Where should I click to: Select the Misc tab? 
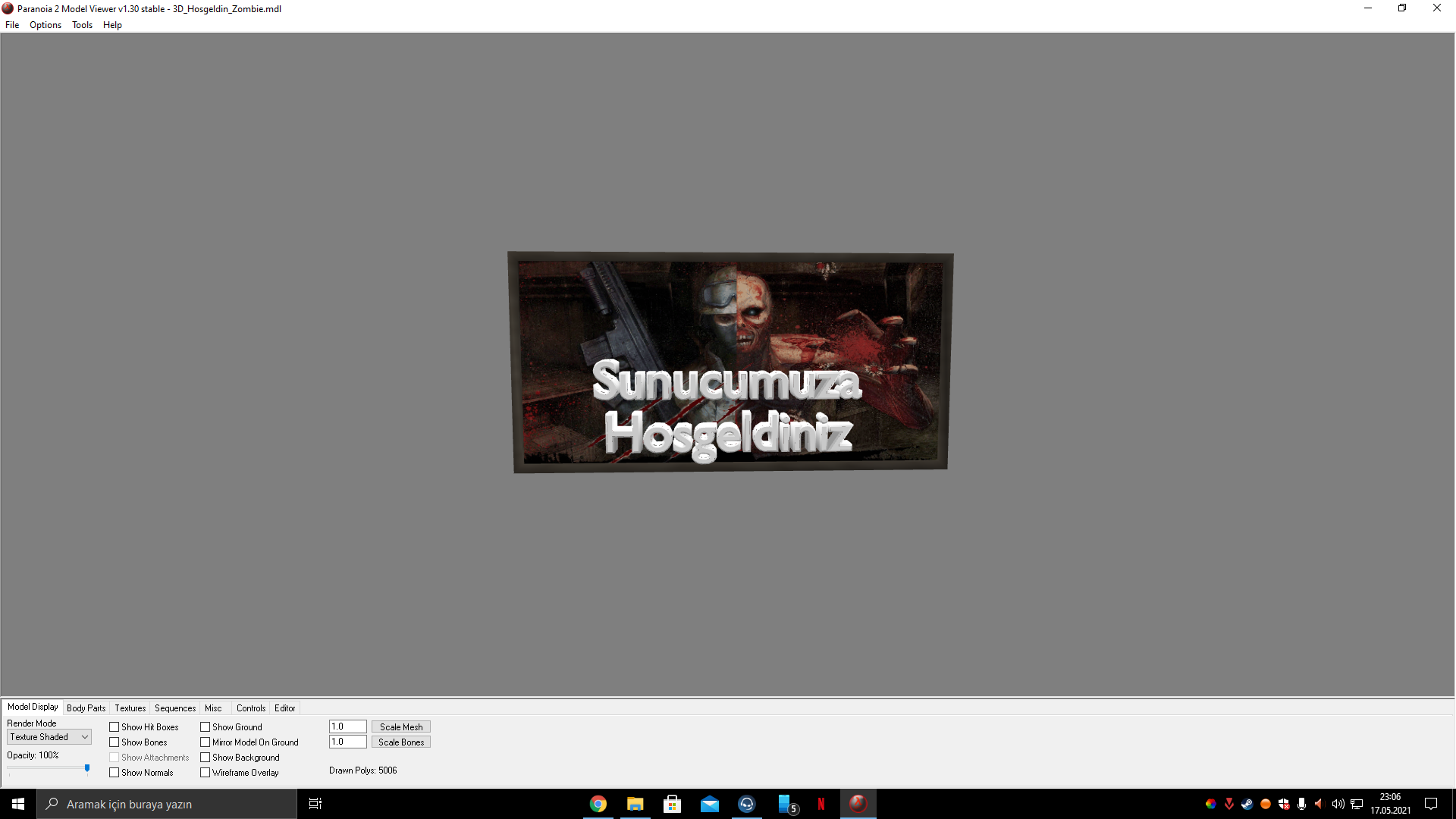click(x=213, y=708)
